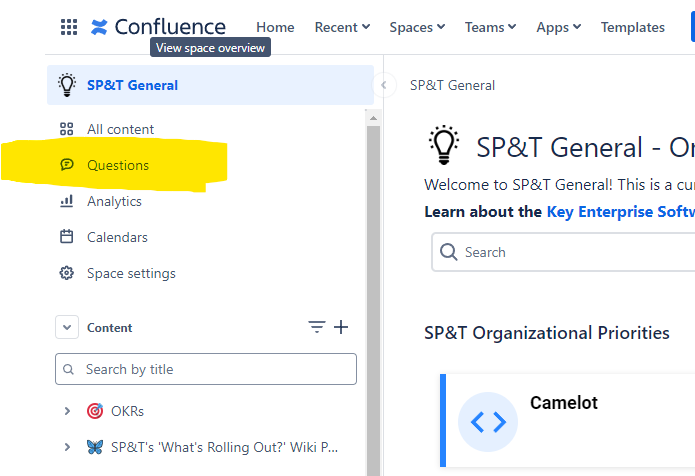The height and width of the screenshot is (476, 695).
Task: Open Calendars in the sidebar
Action: pos(117,237)
